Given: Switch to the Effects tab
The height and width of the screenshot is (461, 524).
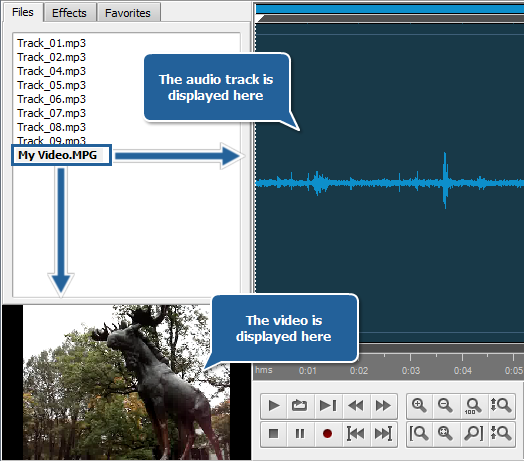Looking at the screenshot, I should pos(70,13).
